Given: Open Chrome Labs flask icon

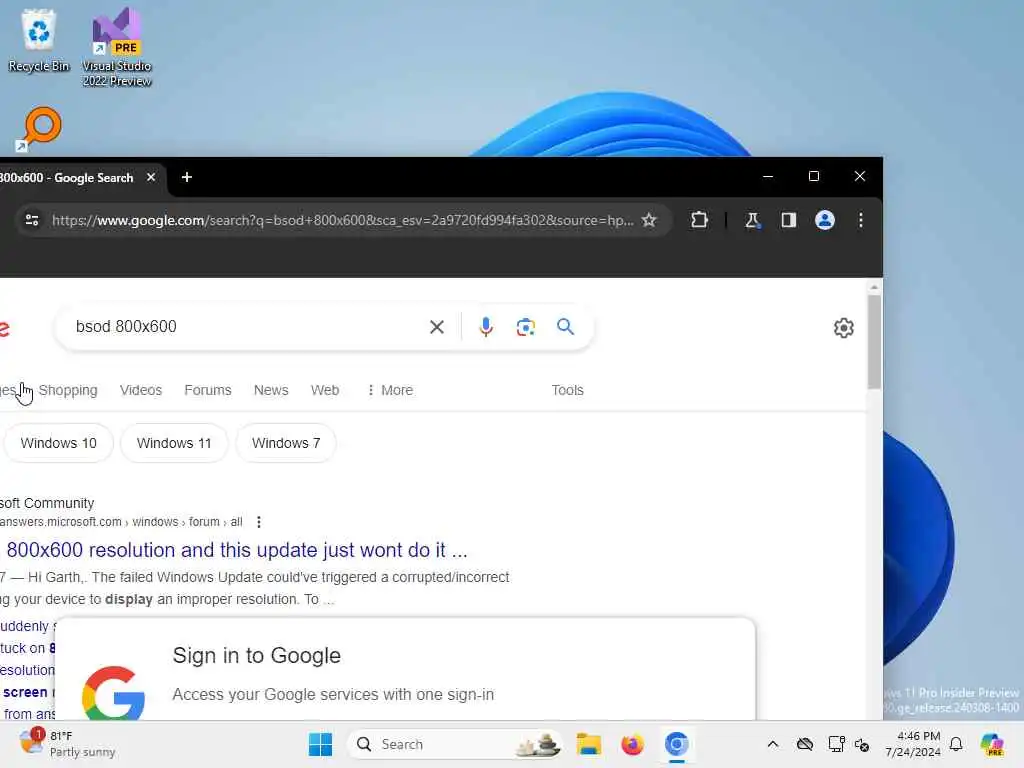Looking at the screenshot, I should coord(752,220).
